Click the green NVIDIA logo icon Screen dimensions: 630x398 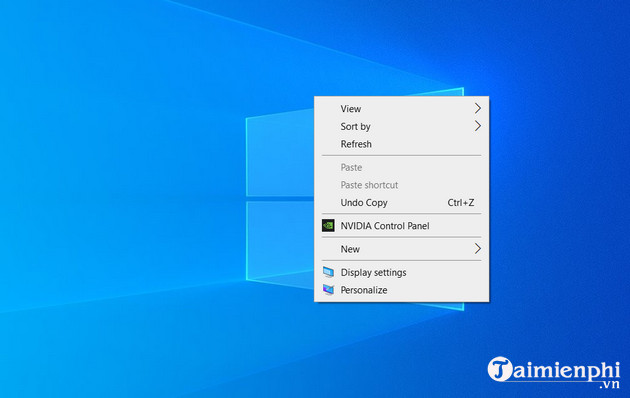(328, 226)
